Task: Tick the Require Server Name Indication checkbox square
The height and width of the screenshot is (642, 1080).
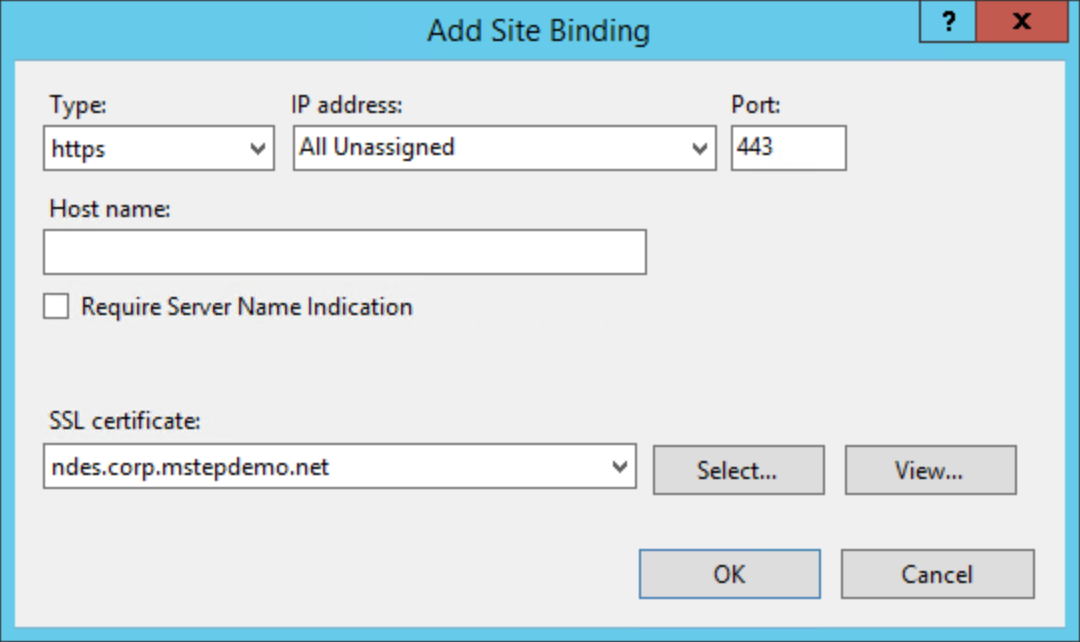Action: (x=56, y=307)
